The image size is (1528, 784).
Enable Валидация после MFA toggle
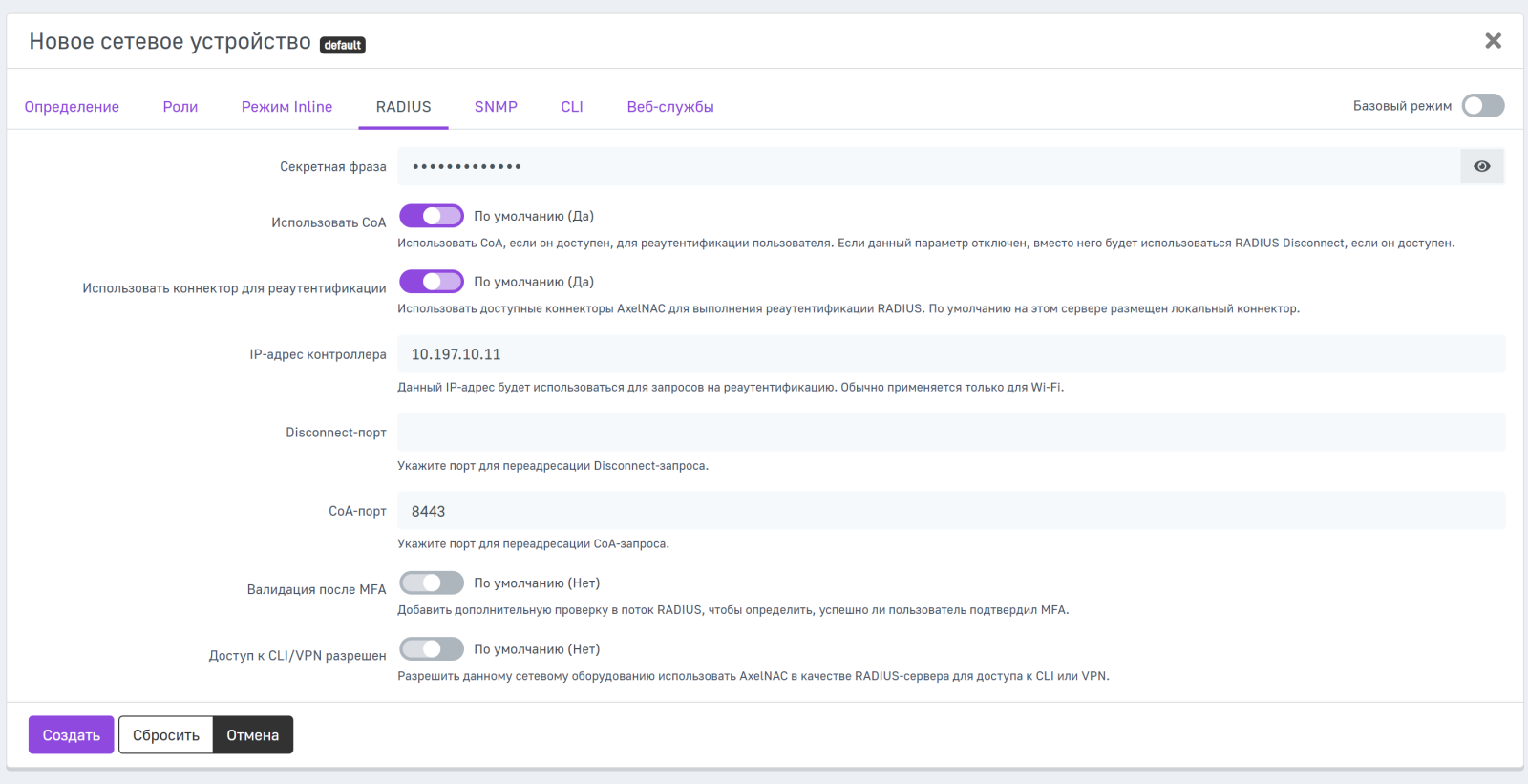pyautogui.click(x=432, y=583)
